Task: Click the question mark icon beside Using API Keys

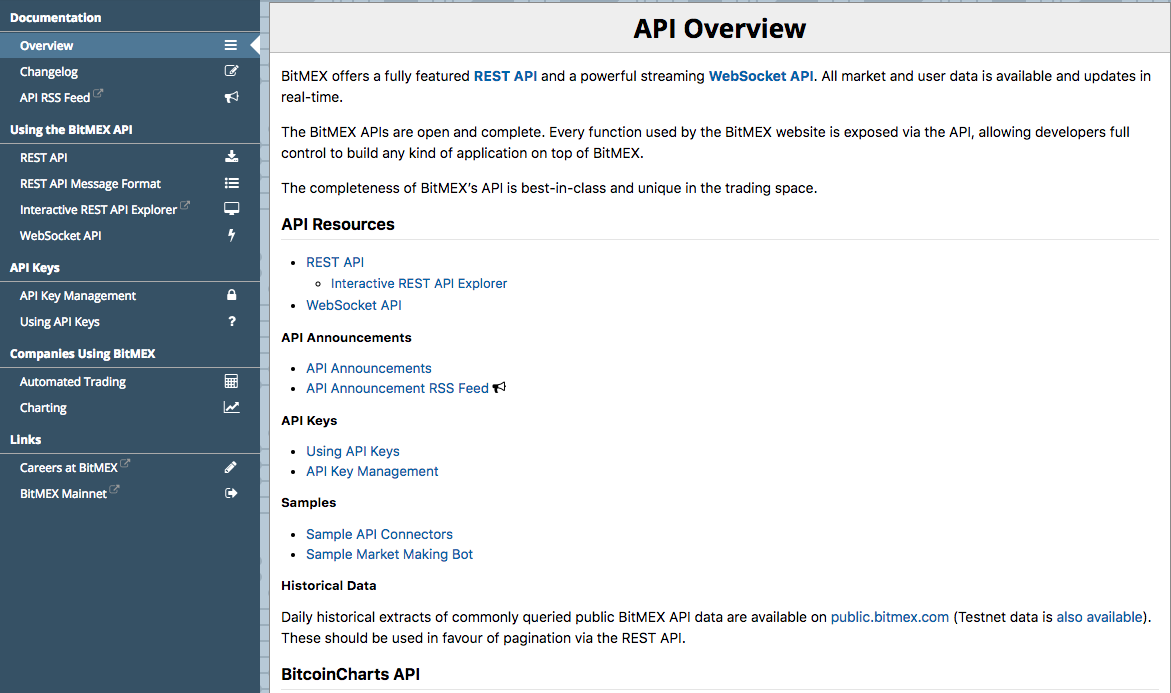Action: pos(232,321)
